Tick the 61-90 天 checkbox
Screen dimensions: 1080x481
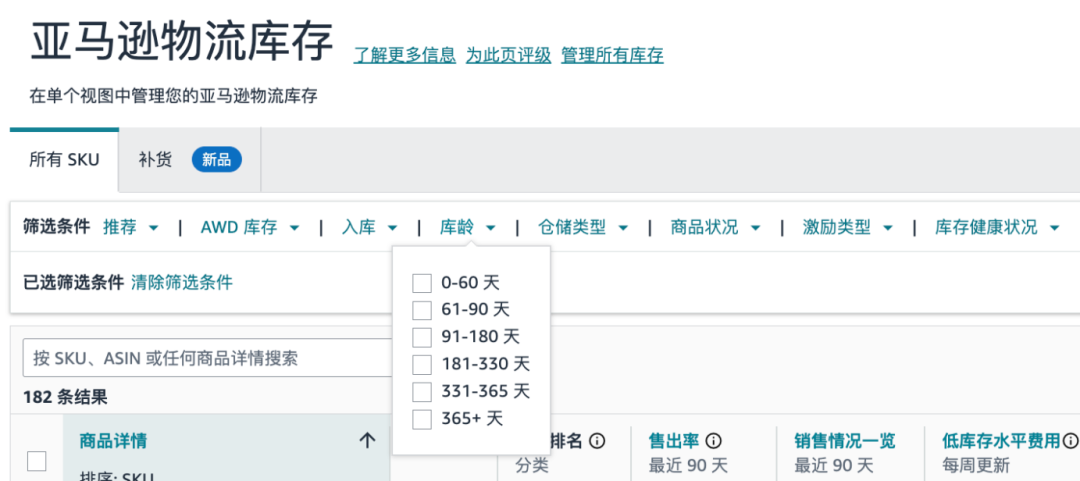click(422, 310)
